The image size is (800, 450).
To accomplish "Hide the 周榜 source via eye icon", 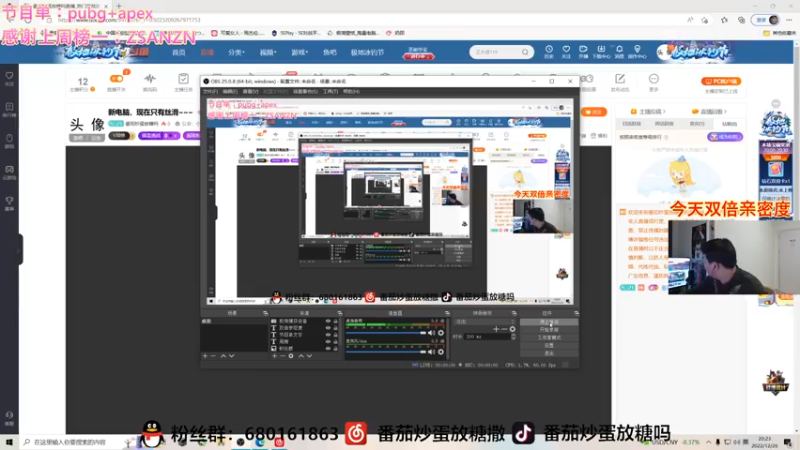I will [328, 341].
